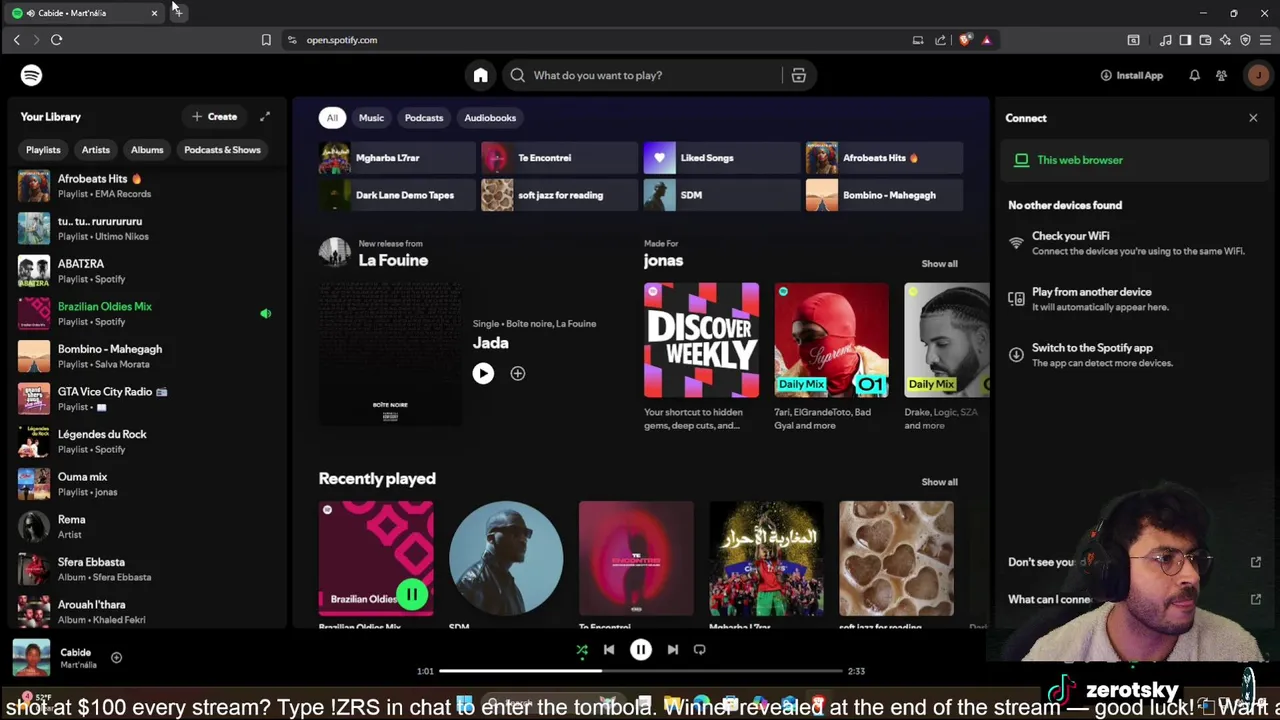This screenshot has height=720, width=1280.
Task: Open GTA Vice City Radio playlist
Action: pos(145,399)
